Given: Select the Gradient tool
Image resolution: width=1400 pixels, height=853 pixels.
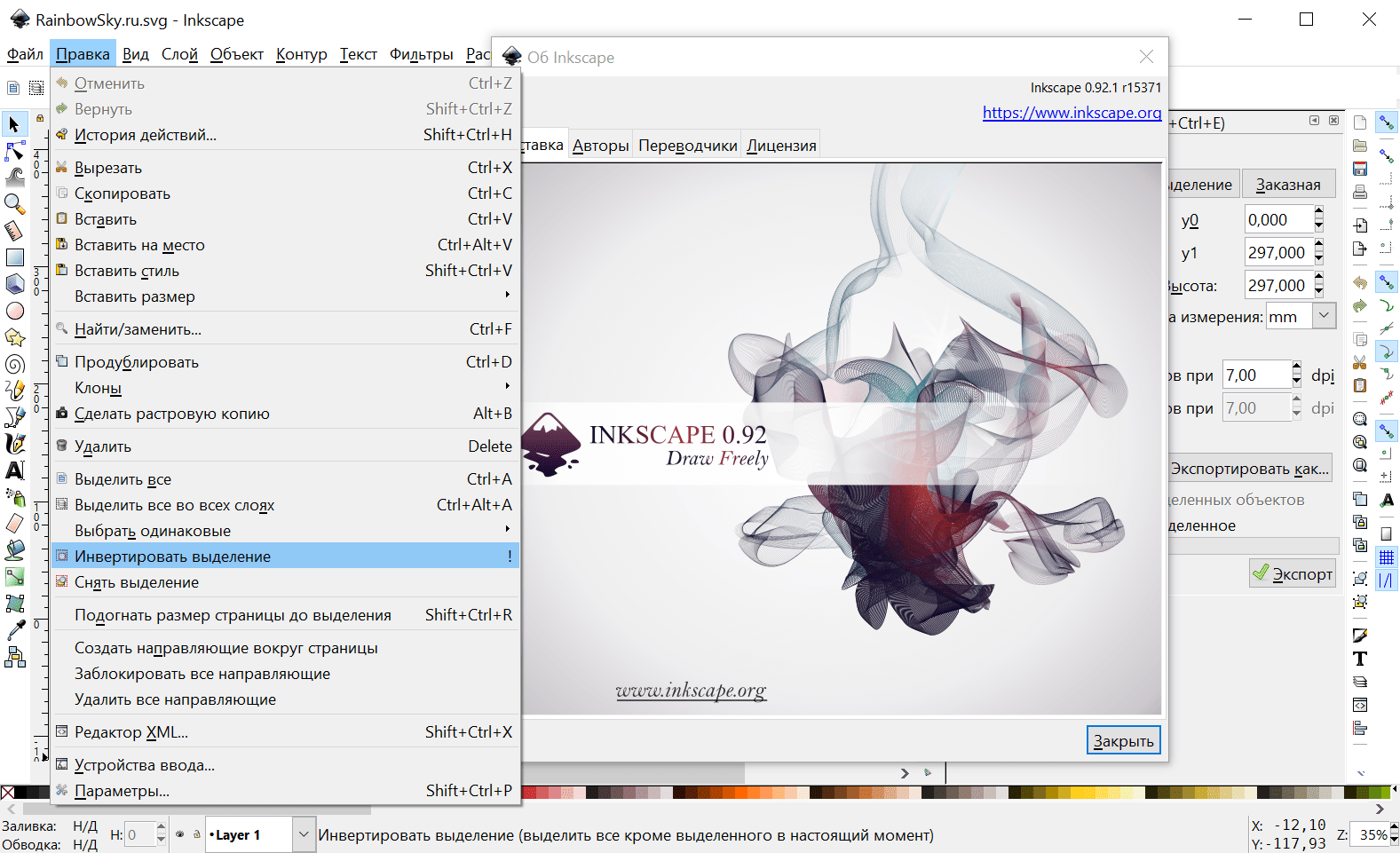Looking at the screenshot, I should click(14, 577).
